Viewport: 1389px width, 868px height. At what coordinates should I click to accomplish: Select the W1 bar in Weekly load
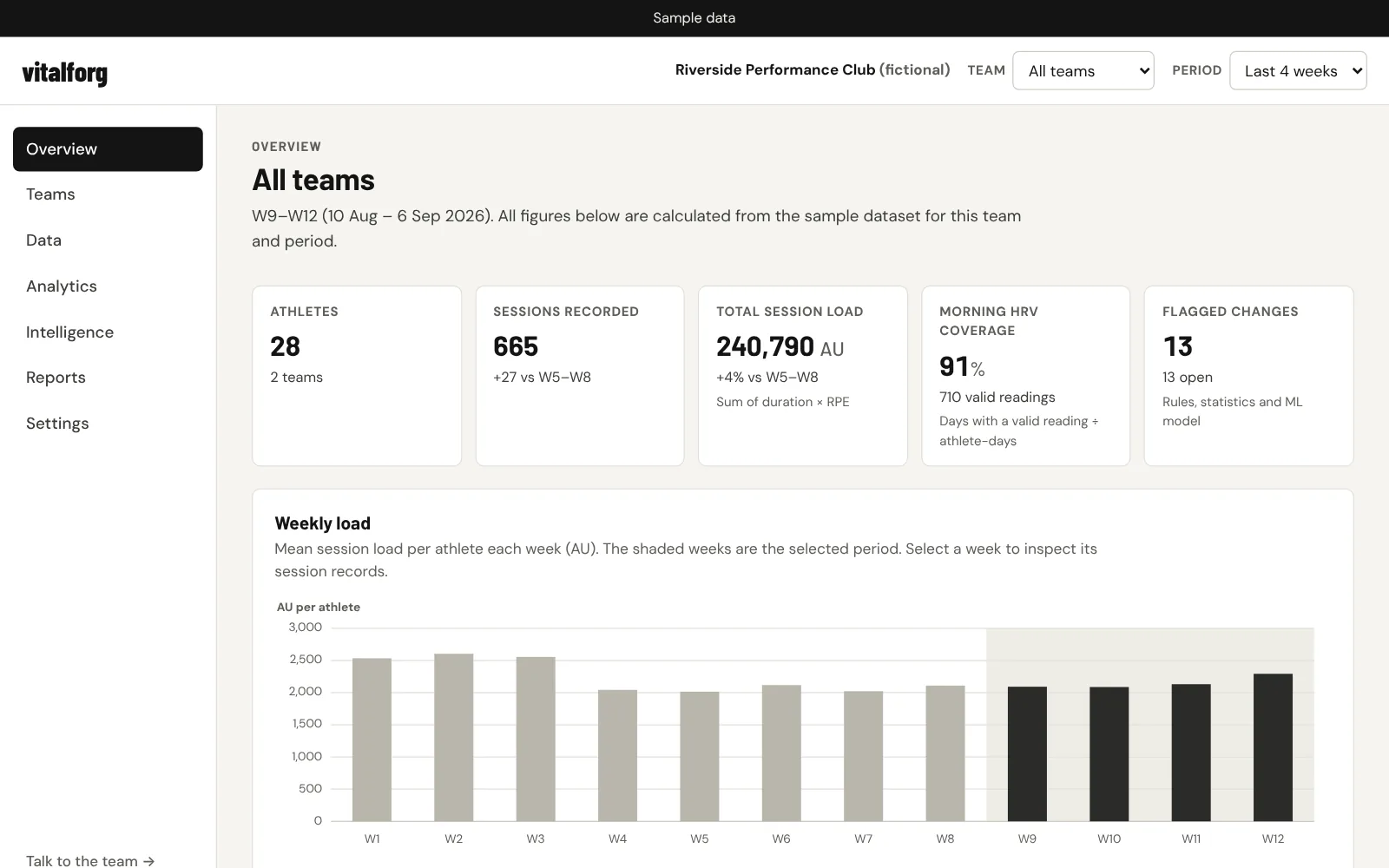(372, 740)
